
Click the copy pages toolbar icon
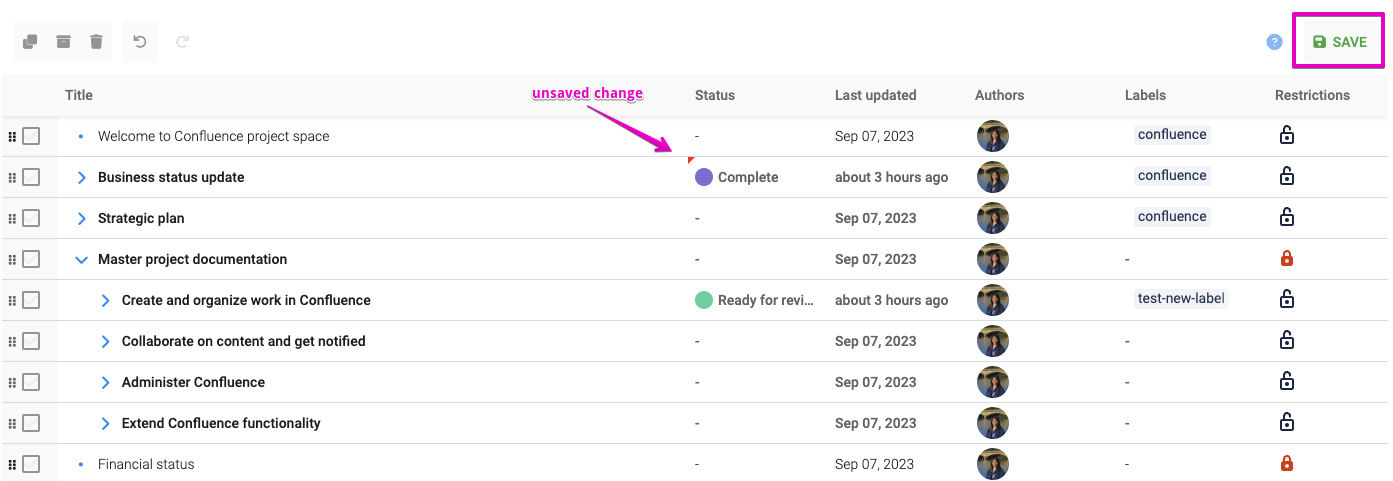[x=30, y=42]
